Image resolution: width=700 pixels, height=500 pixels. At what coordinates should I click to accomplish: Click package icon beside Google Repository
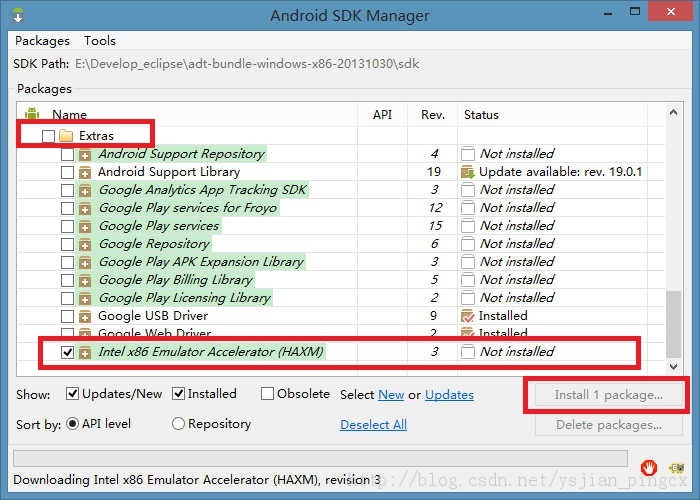pyautogui.click(x=84, y=245)
